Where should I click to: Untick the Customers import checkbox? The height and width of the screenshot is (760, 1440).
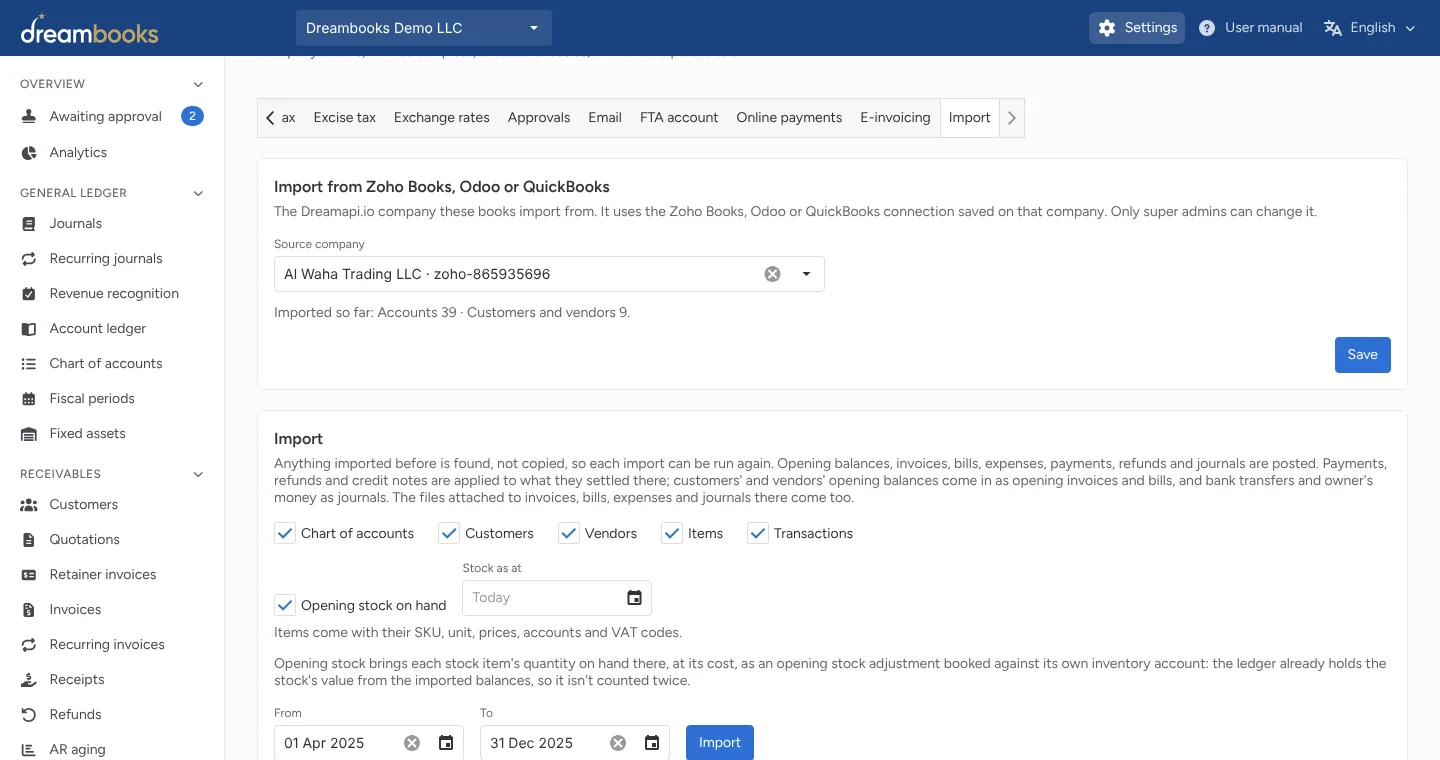pos(449,534)
